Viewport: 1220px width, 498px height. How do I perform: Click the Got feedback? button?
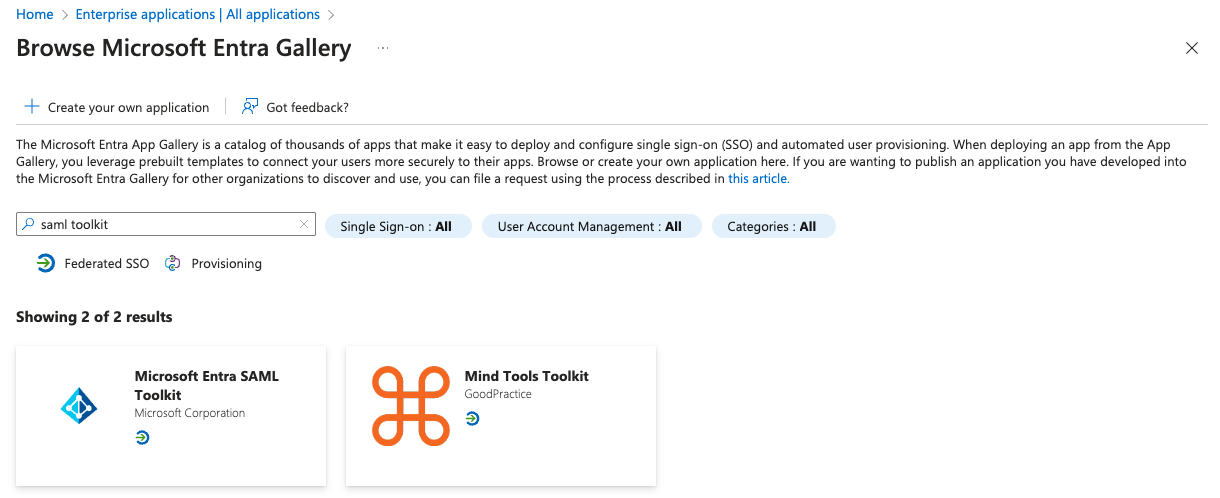[307, 107]
